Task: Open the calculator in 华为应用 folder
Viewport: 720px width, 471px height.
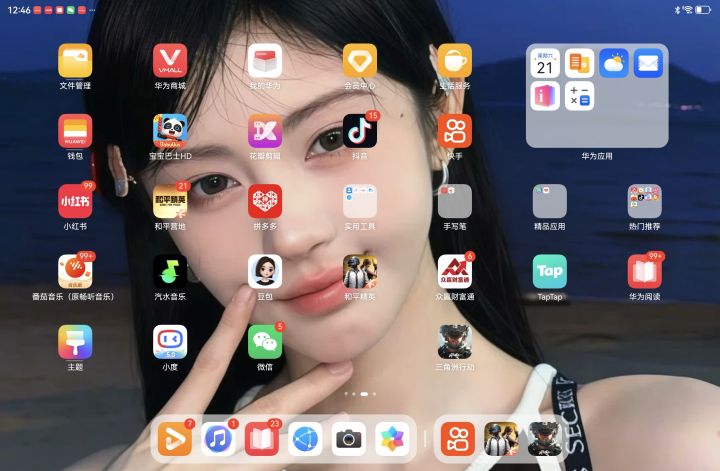Action: pos(579,96)
